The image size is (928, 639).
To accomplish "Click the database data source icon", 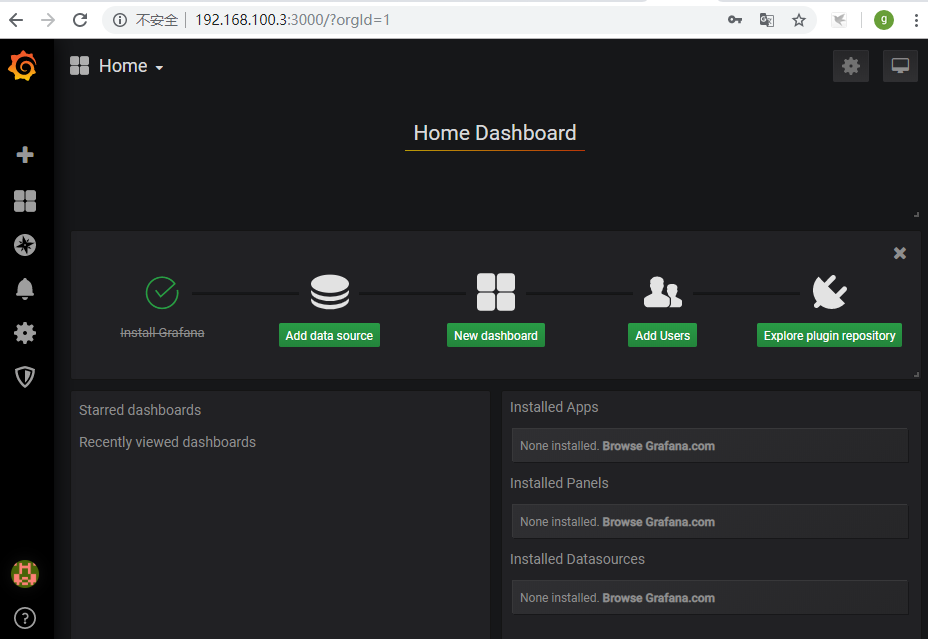I will click(x=330, y=292).
